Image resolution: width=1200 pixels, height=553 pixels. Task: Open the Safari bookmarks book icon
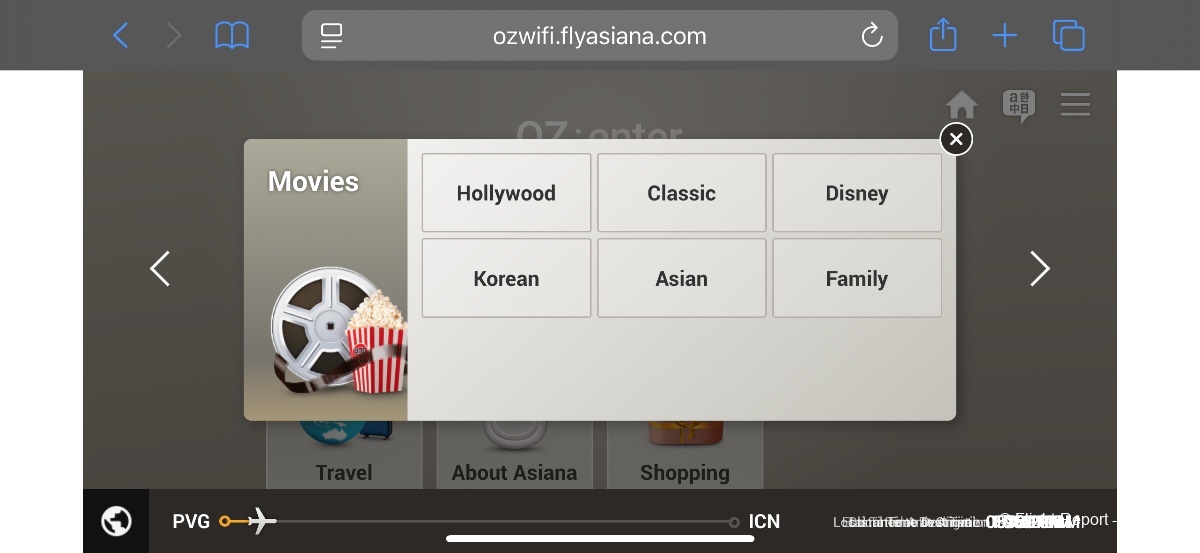(232, 36)
